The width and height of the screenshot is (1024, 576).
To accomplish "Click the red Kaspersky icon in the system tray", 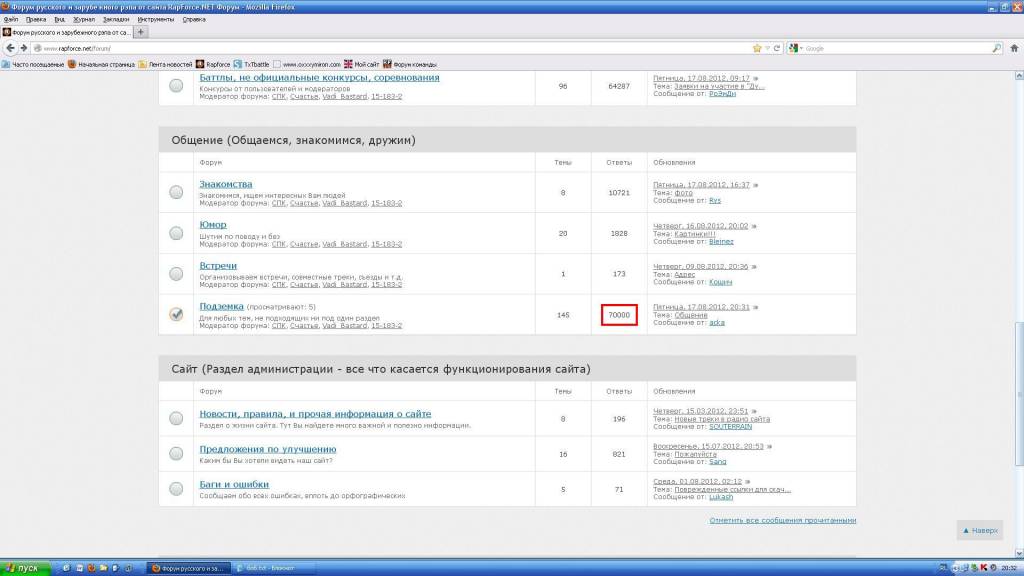I will (x=984, y=568).
